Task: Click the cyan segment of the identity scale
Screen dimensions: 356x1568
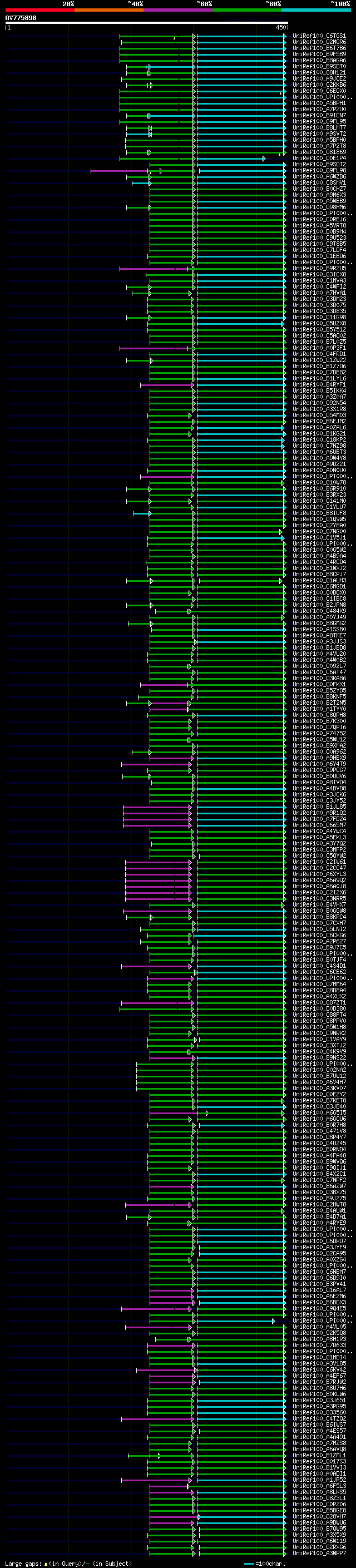Action: [316, 11]
